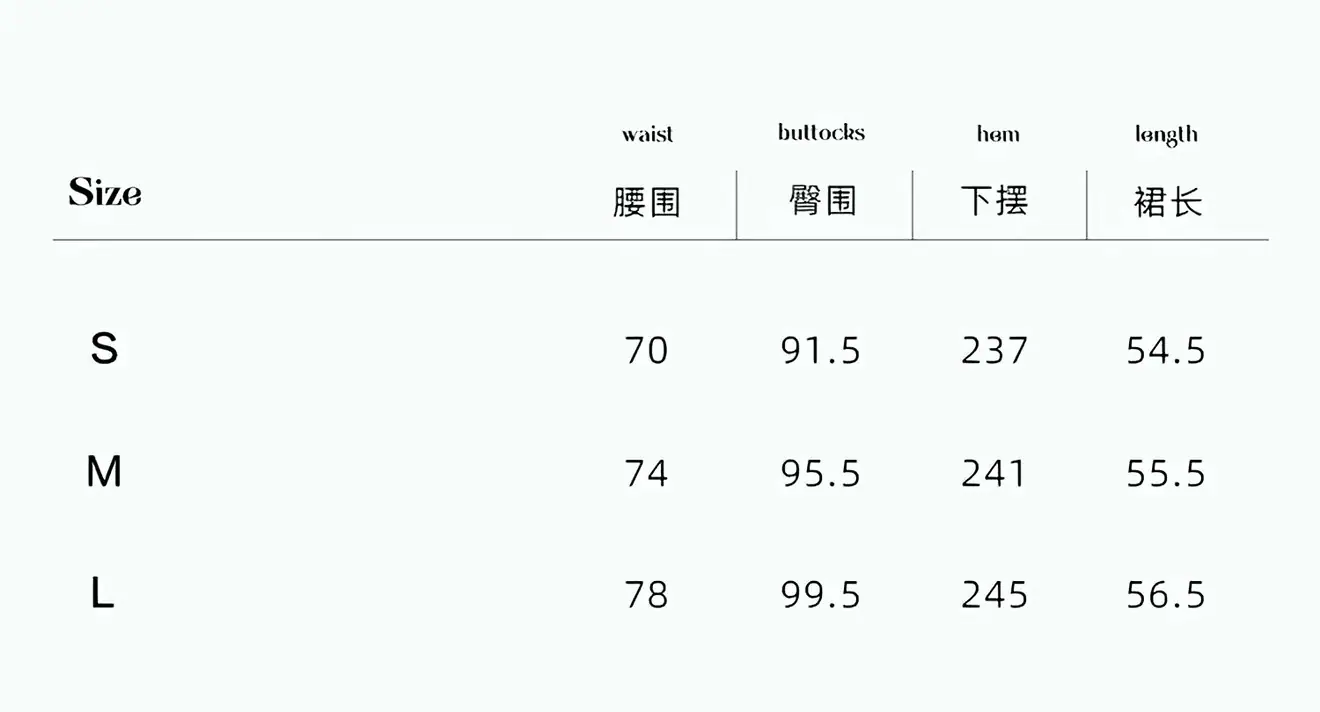
Task: Click buttocks value 91.5
Action: coord(821,351)
